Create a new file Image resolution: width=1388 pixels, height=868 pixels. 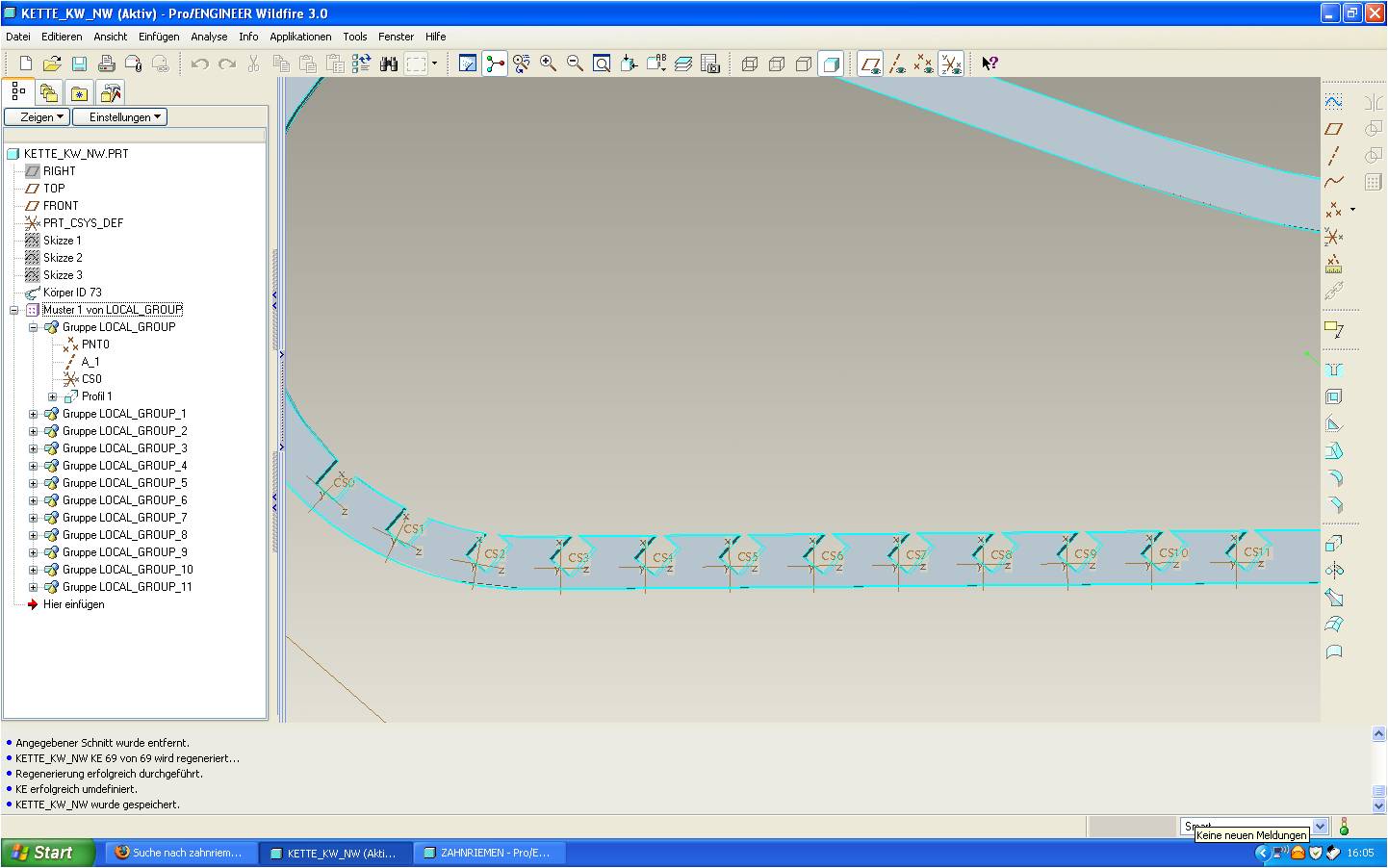[x=26, y=64]
